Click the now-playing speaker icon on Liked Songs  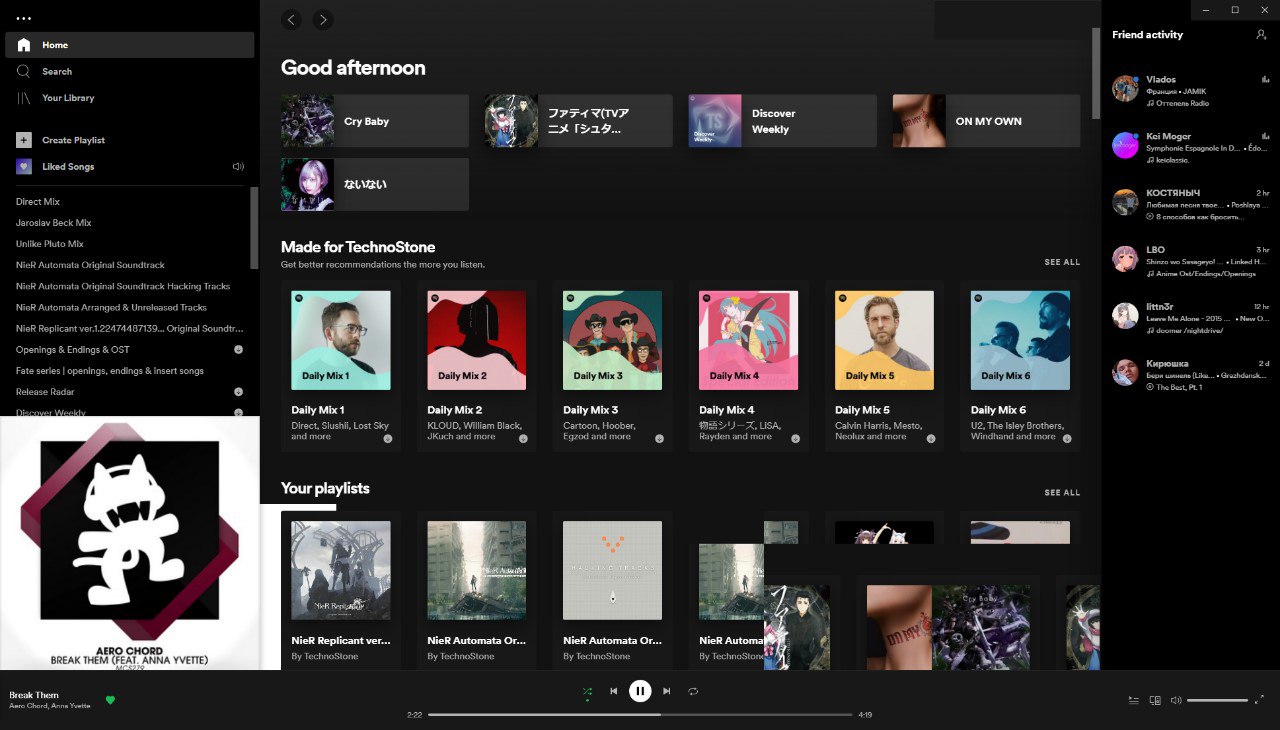click(238, 167)
